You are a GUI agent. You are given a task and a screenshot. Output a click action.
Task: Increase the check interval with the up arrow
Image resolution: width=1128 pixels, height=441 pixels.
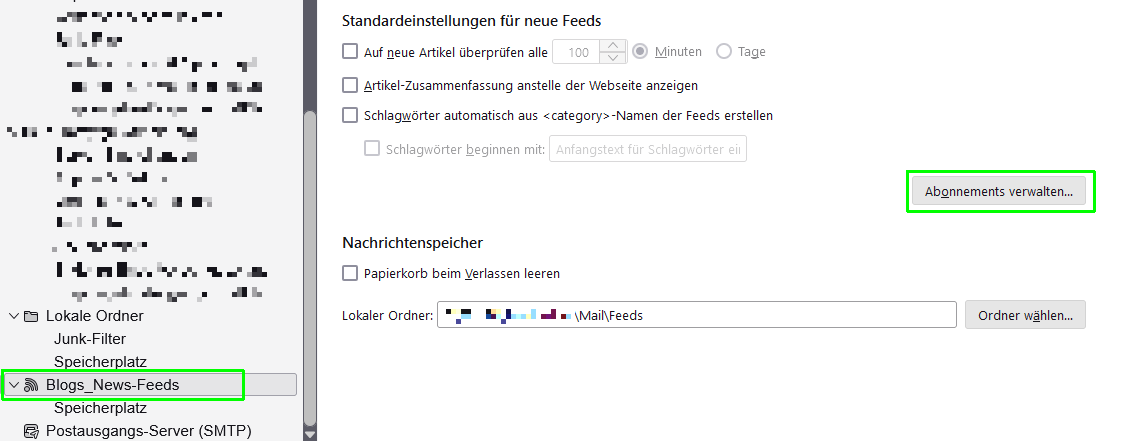612,46
